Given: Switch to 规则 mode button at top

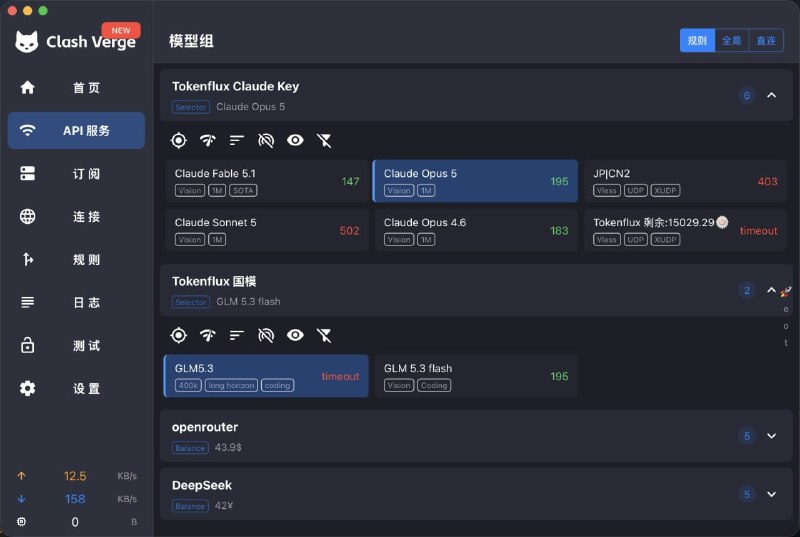Looking at the screenshot, I should click(697, 40).
